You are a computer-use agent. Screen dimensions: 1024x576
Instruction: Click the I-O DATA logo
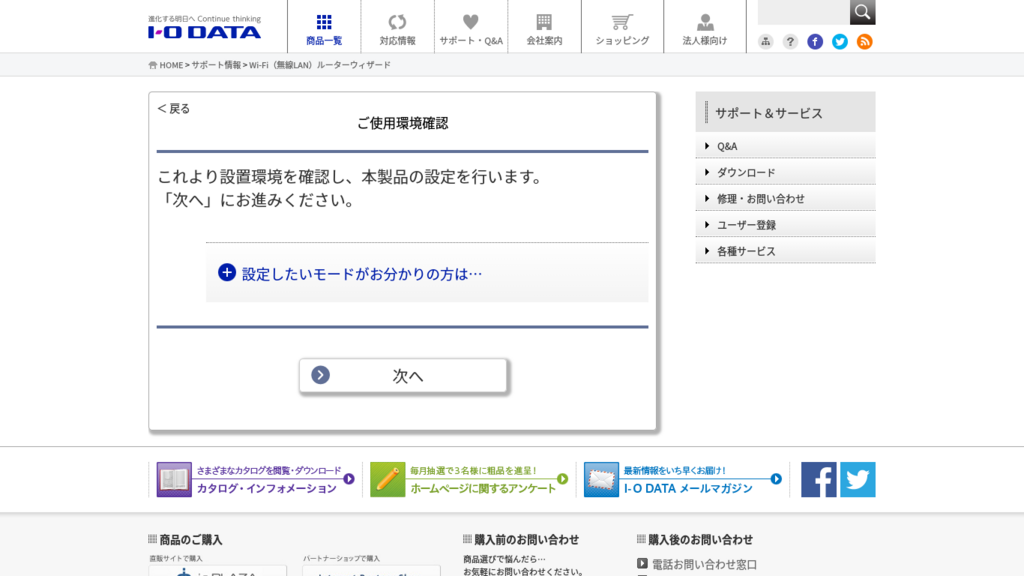204,27
